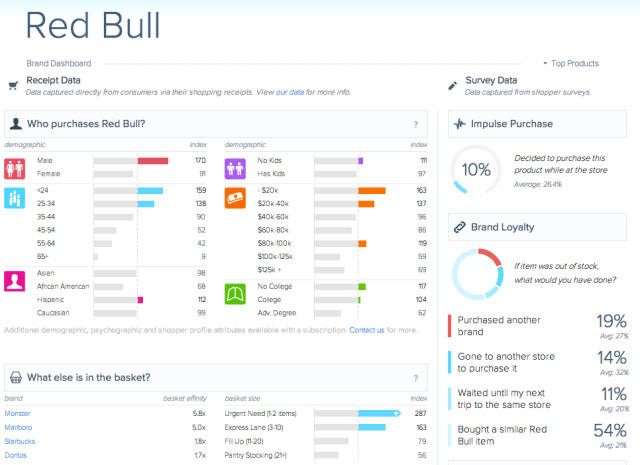This screenshot has width=640, height=465.
Task: Click the 'Contact us' link
Action: click(x=366, y=329)
